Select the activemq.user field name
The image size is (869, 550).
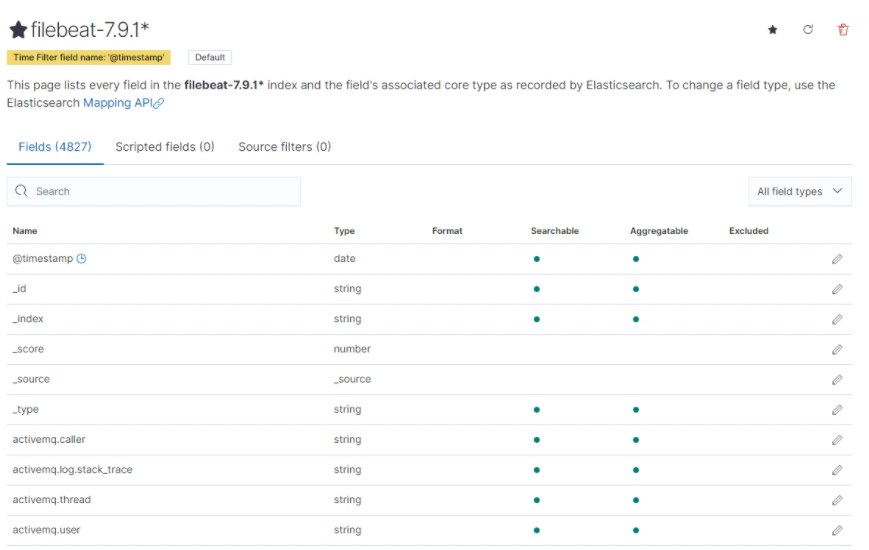coord(47,529)
